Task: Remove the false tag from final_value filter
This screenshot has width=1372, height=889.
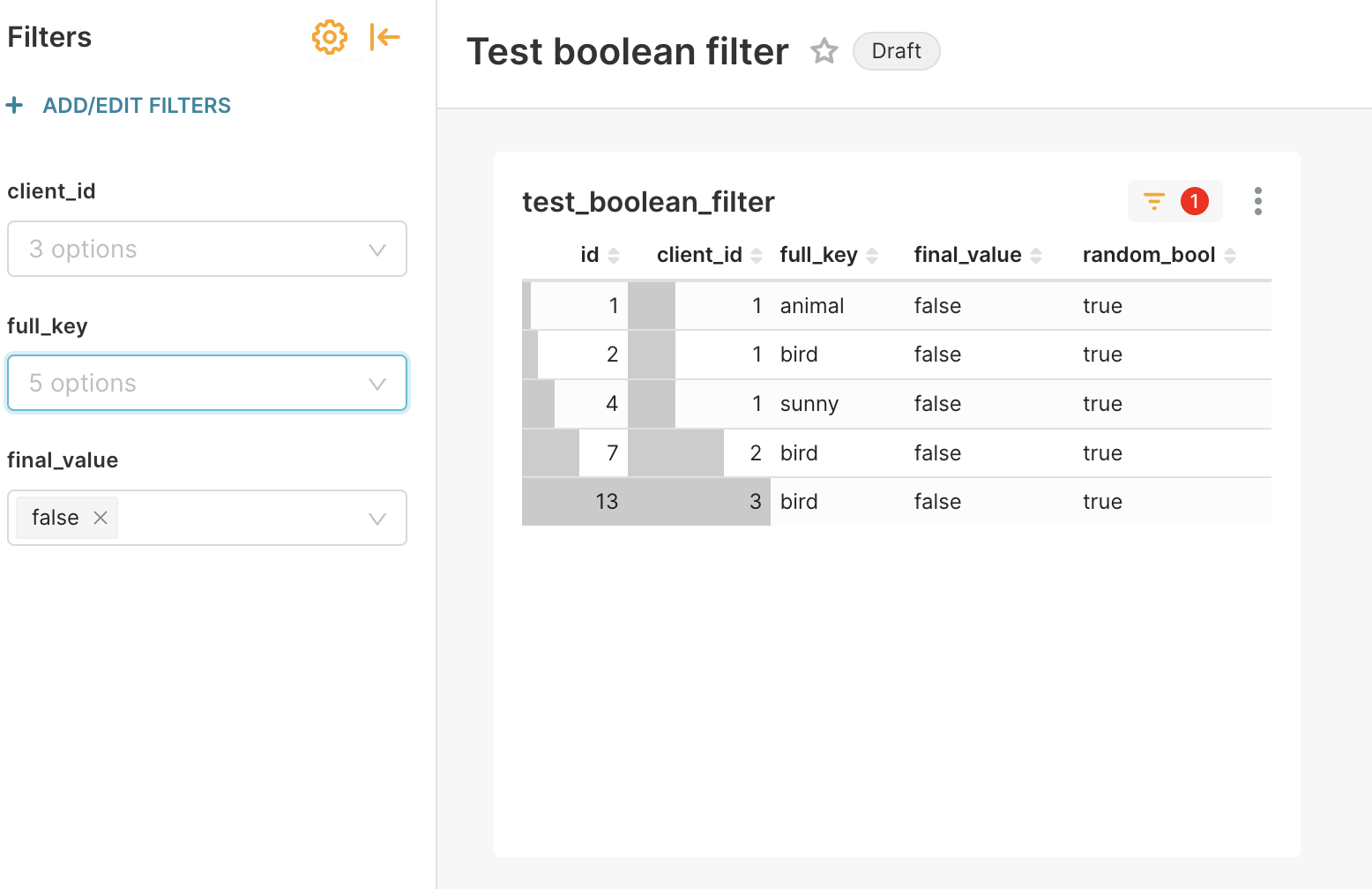Action: pyautogui.click(x=101, y=518)
